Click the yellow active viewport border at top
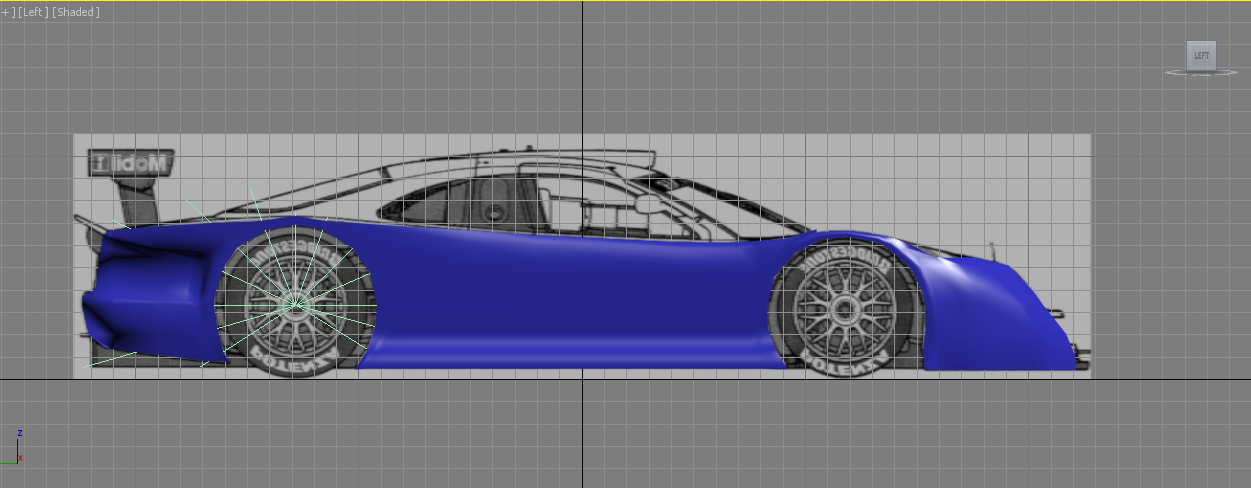The height and width of the screenshot is (488, 1251). [625, 1]
